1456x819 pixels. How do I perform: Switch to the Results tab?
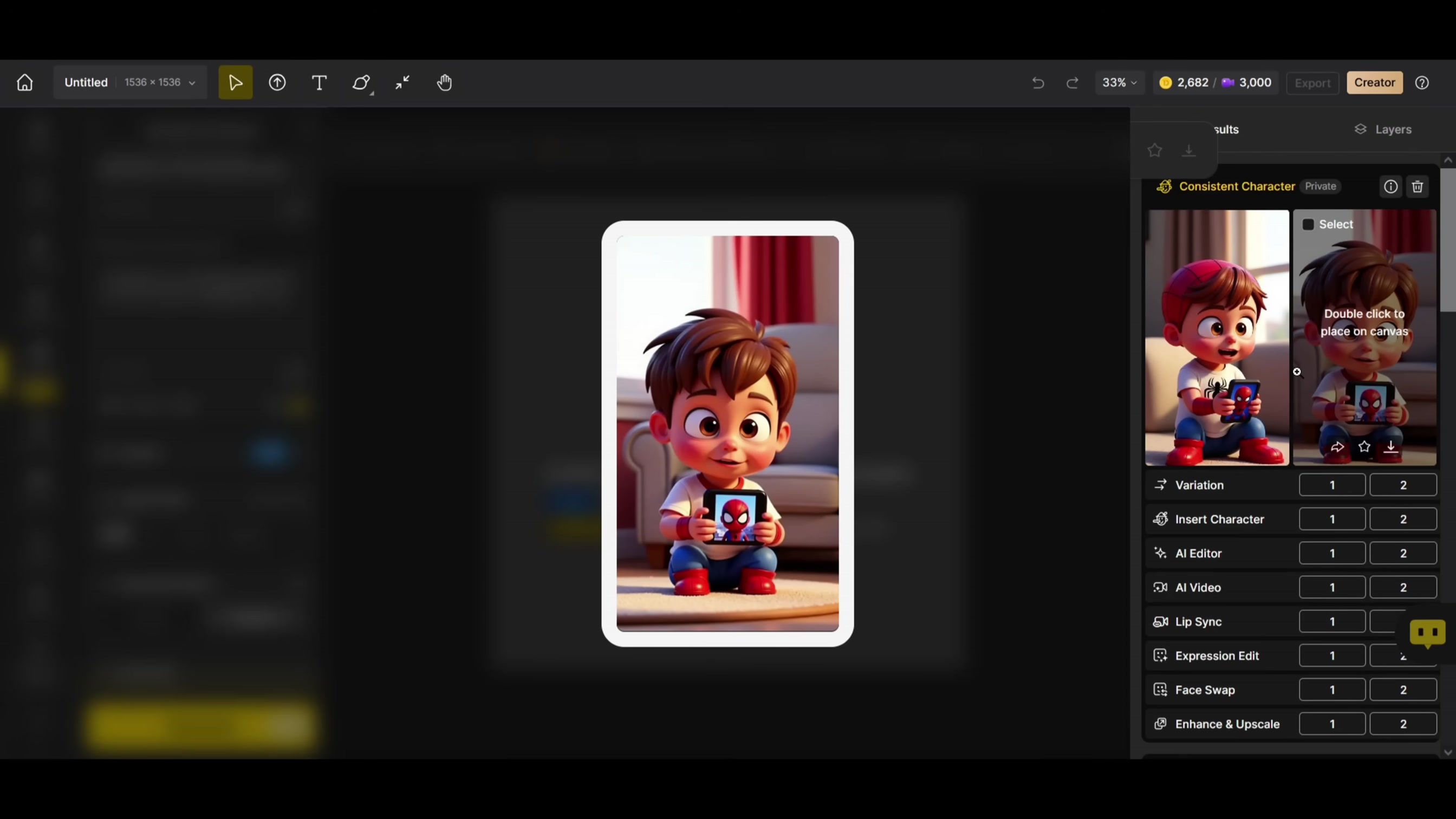point(1226,129)
